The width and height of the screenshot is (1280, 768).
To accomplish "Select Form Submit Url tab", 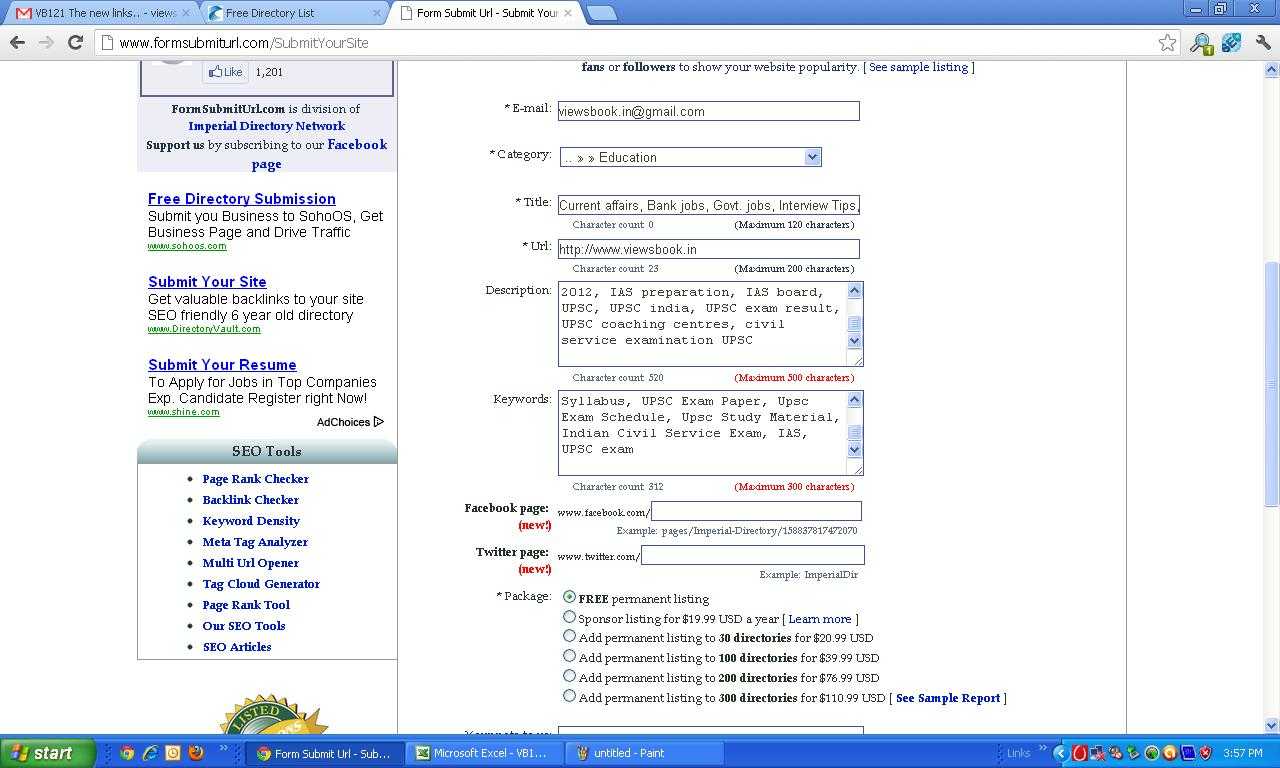I will (485, 13).
